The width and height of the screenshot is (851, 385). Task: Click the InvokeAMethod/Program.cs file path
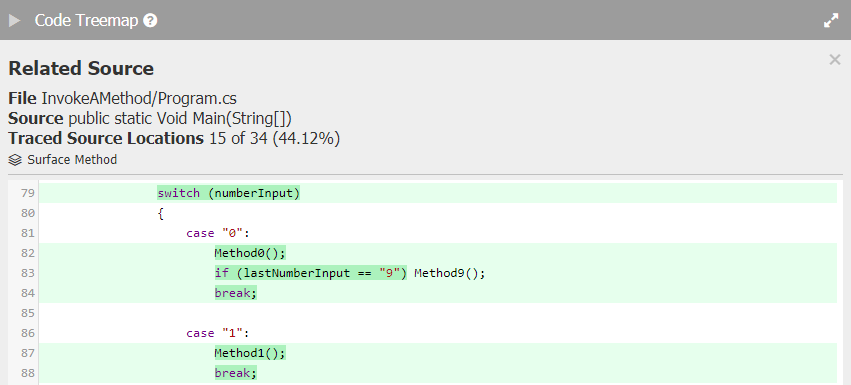(x=139, y=99)
